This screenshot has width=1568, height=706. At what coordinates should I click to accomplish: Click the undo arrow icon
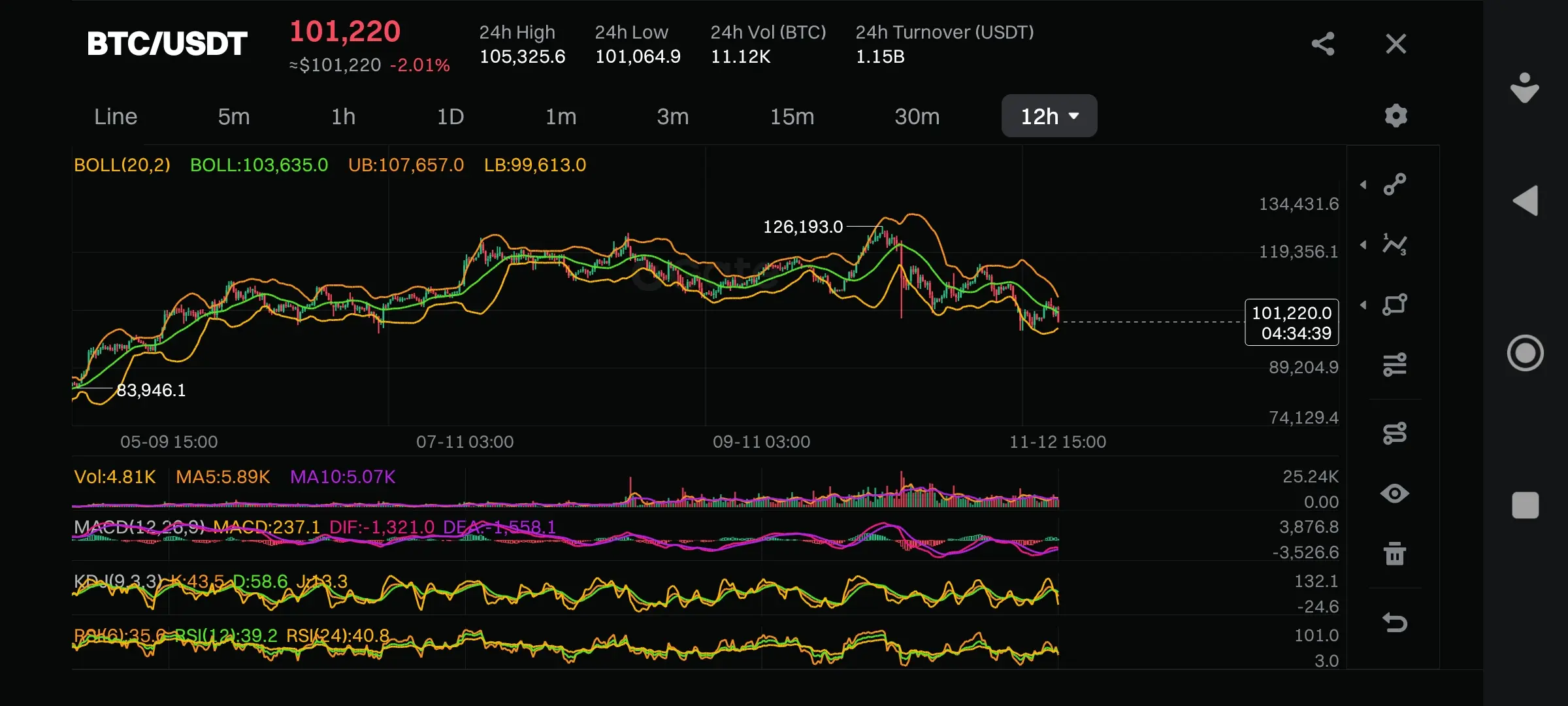(1395, 622)
